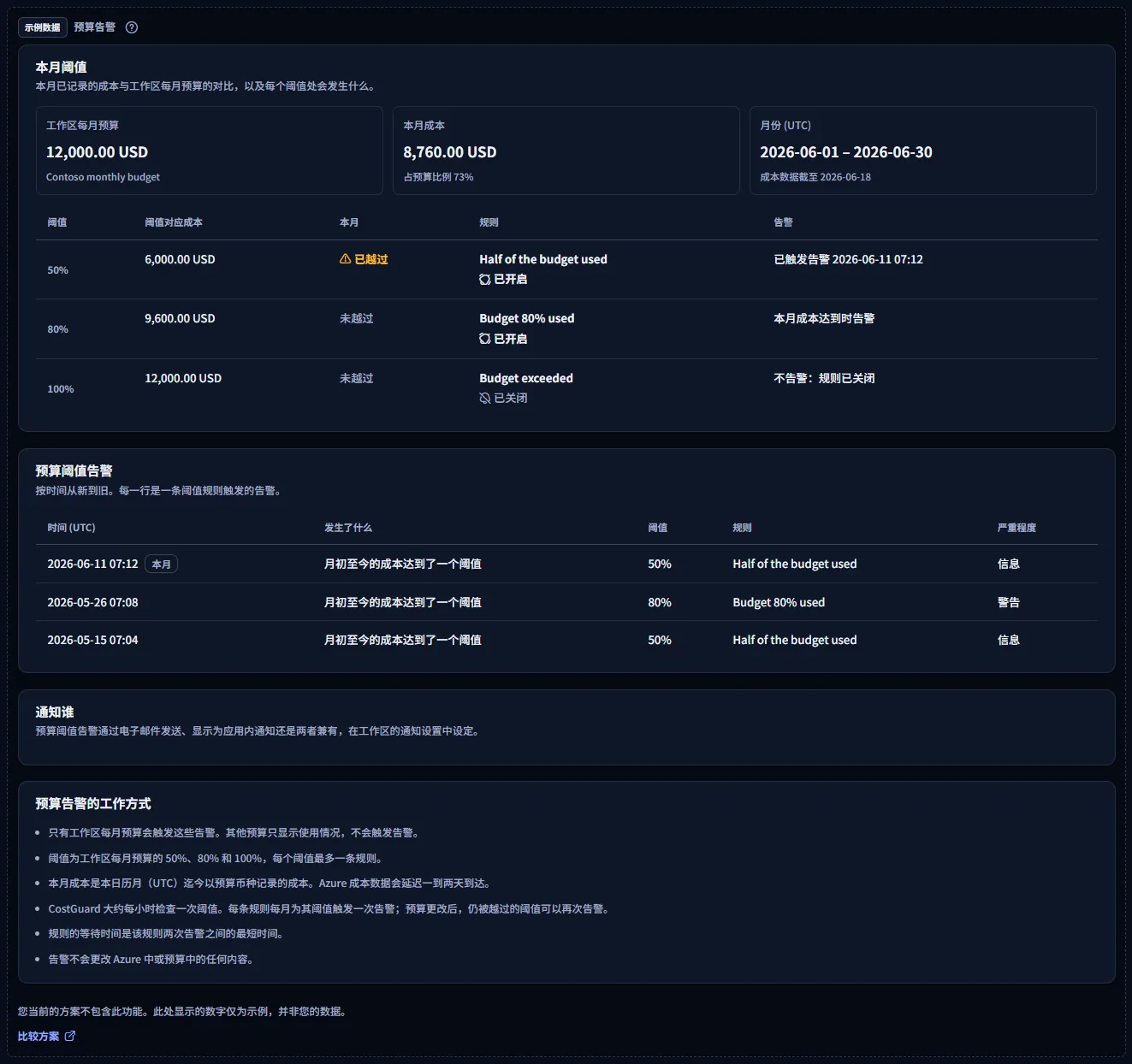Image resolution: width=1132 pixels, height=1064 pixels.
Task: Click the bullet "告警不会更改 Azure 中或预算中的任何内容。"
Action: 151,959
